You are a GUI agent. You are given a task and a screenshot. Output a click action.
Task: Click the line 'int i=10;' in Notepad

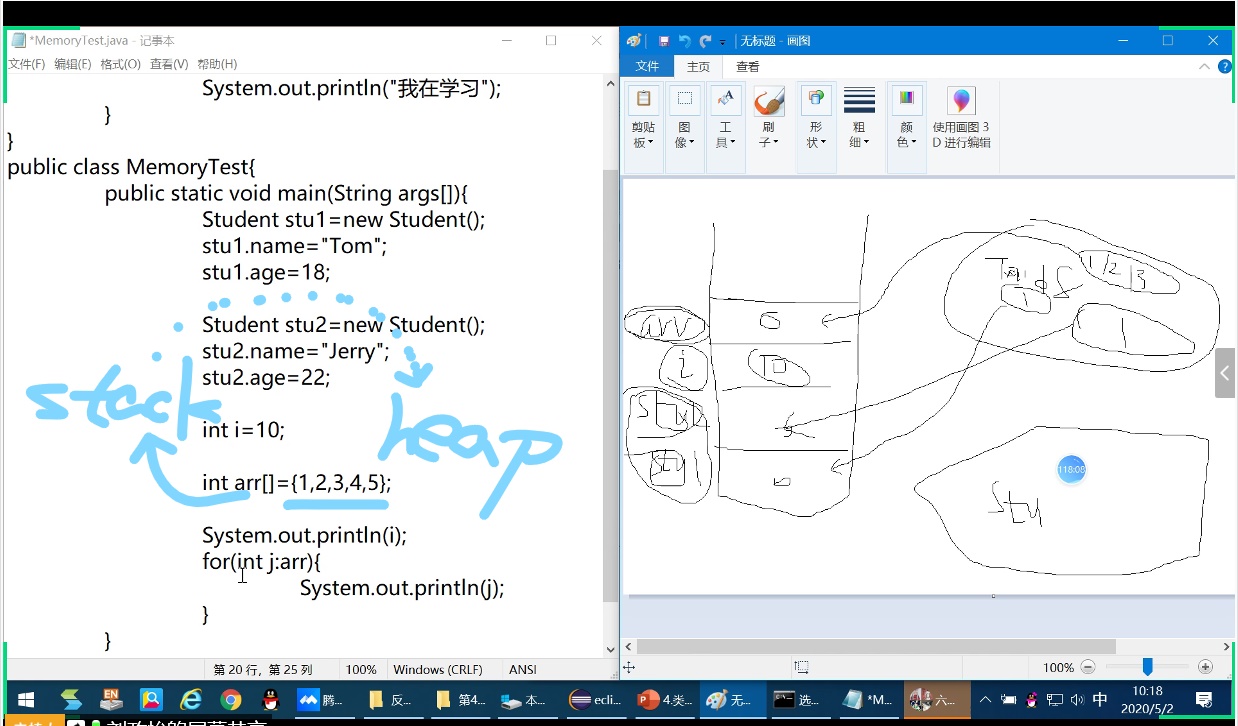coord(243,430)
